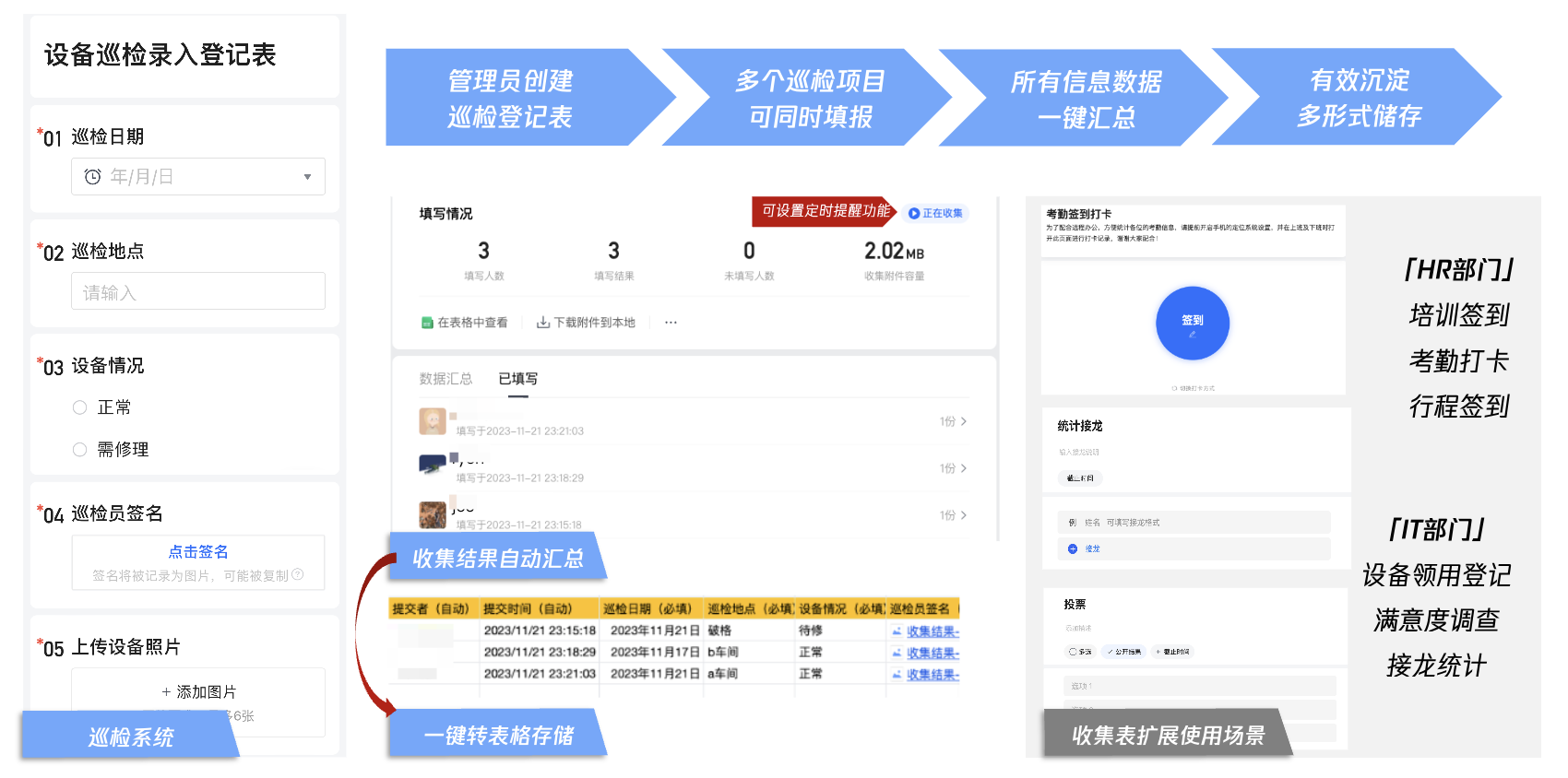Select the 正常 radio option
Image resolution: width=1568 pixels, height=778 pixels.
point(80,407)
